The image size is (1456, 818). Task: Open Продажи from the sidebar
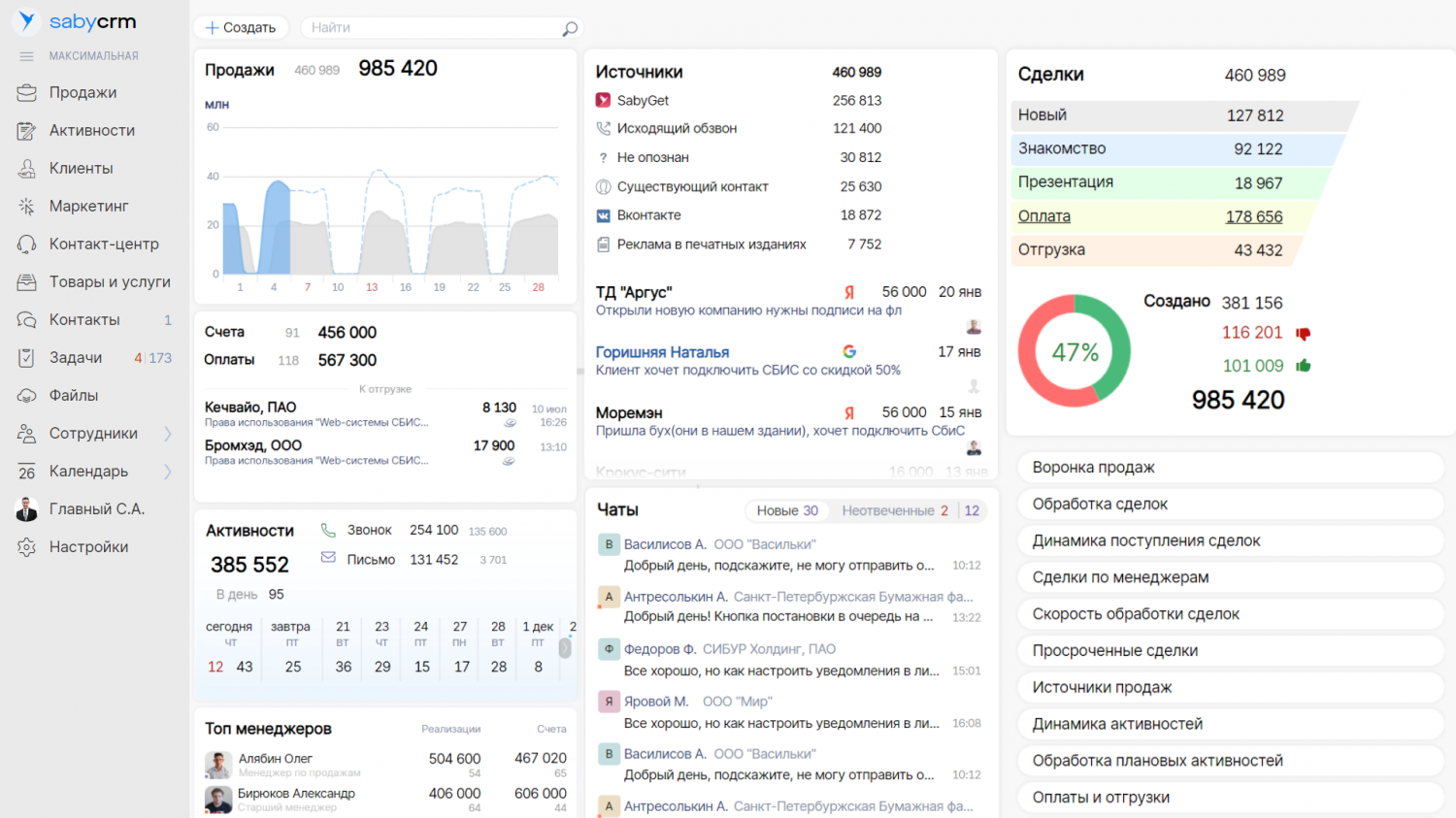[x=83, y=92]
